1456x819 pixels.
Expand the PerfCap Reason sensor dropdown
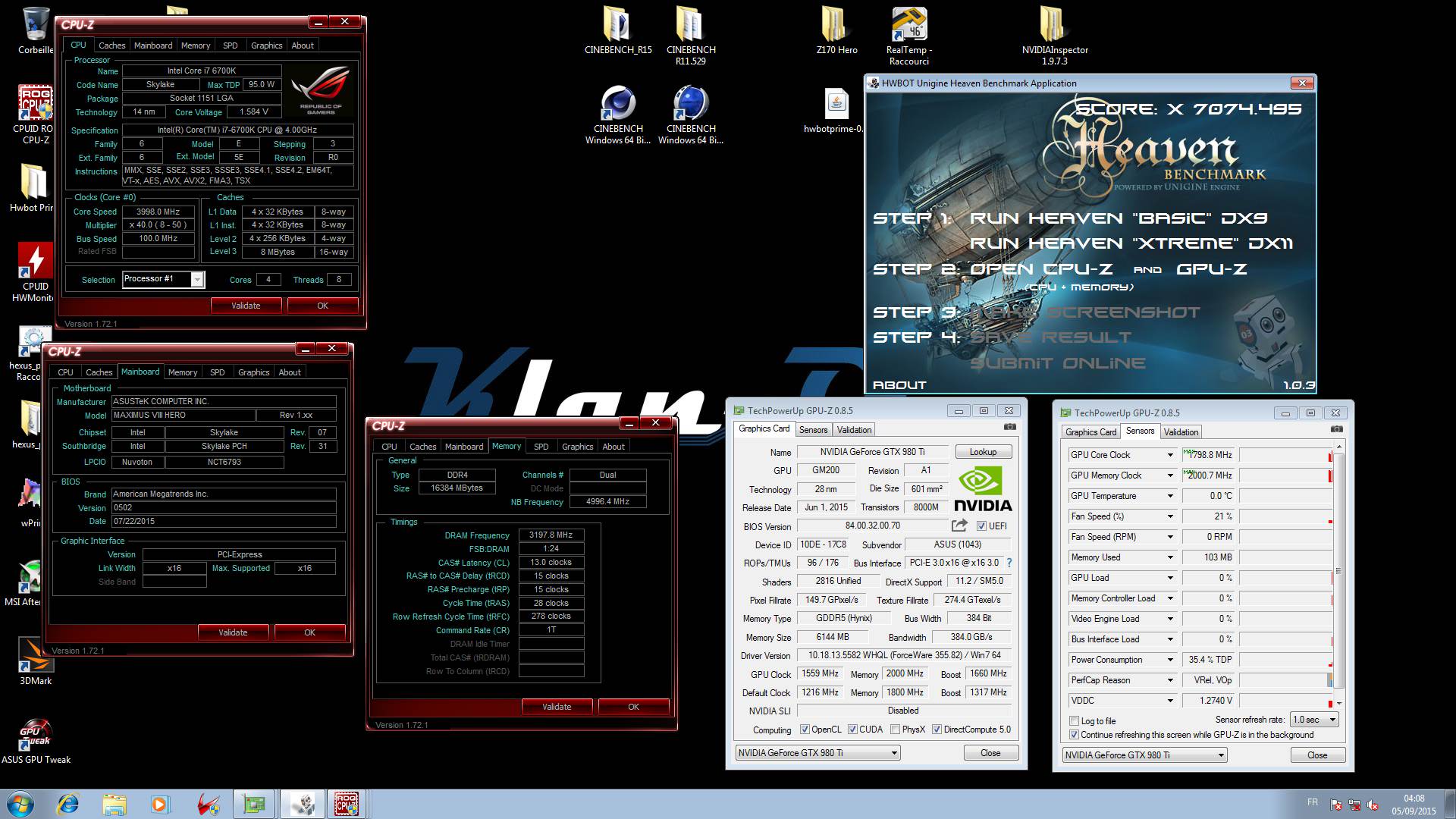[1170, 680]
